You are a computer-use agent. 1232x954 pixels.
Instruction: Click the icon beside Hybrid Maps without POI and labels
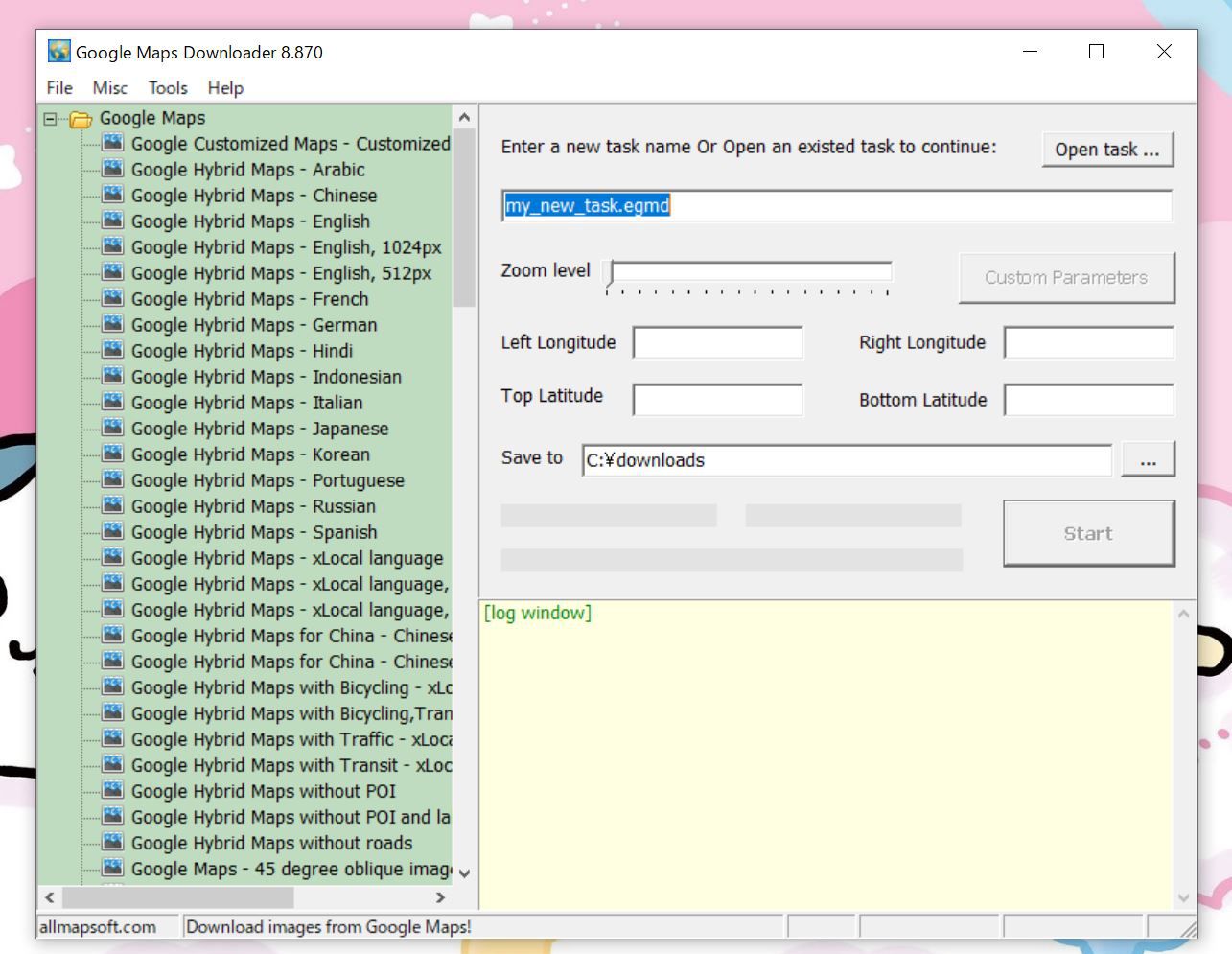pyautogui.click(x=113, y=816)
